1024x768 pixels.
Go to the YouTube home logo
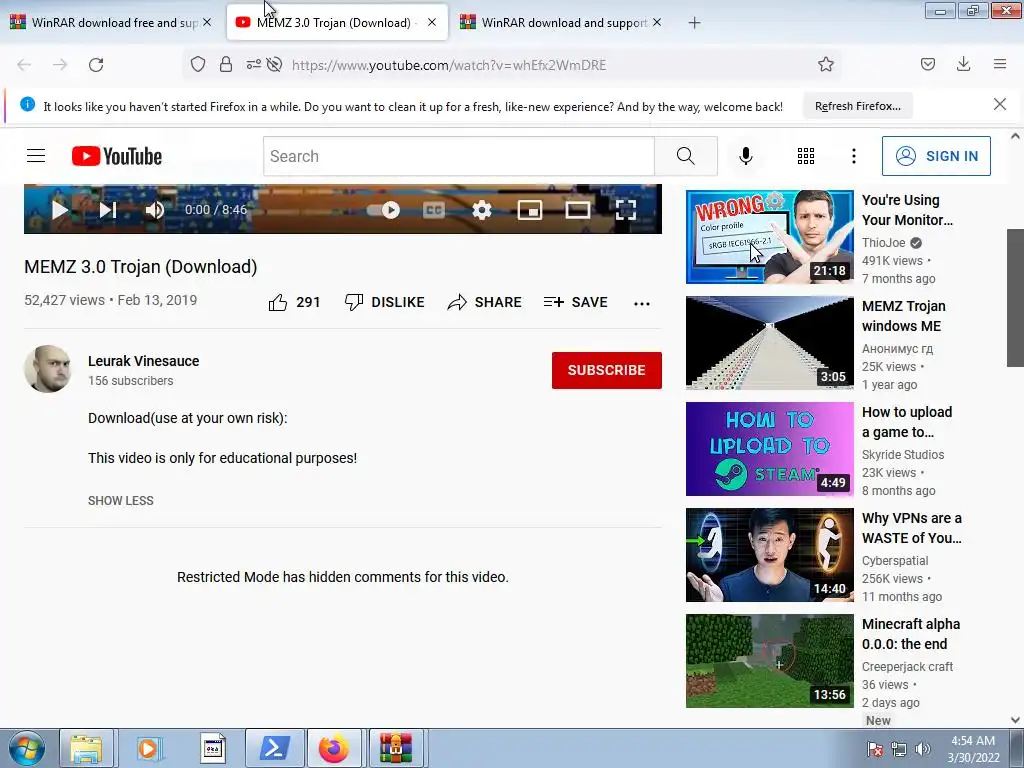click(x=117, y=156)
